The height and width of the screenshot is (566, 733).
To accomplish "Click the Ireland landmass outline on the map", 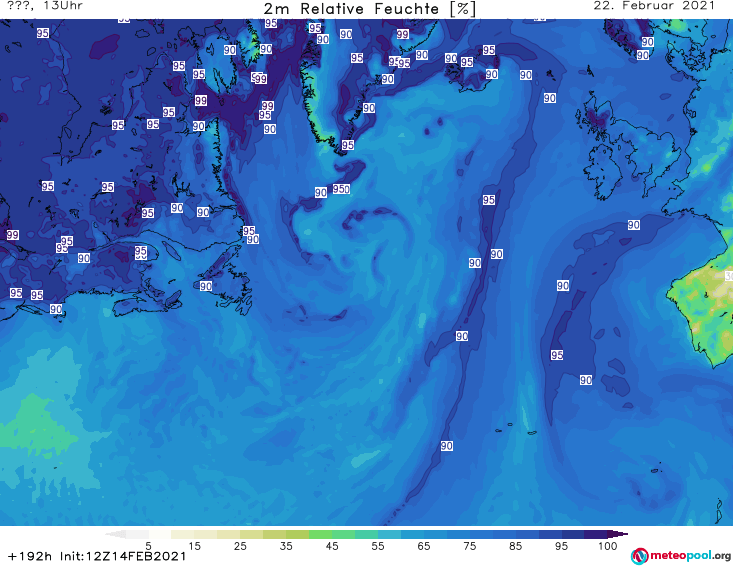I will [604, 171].
